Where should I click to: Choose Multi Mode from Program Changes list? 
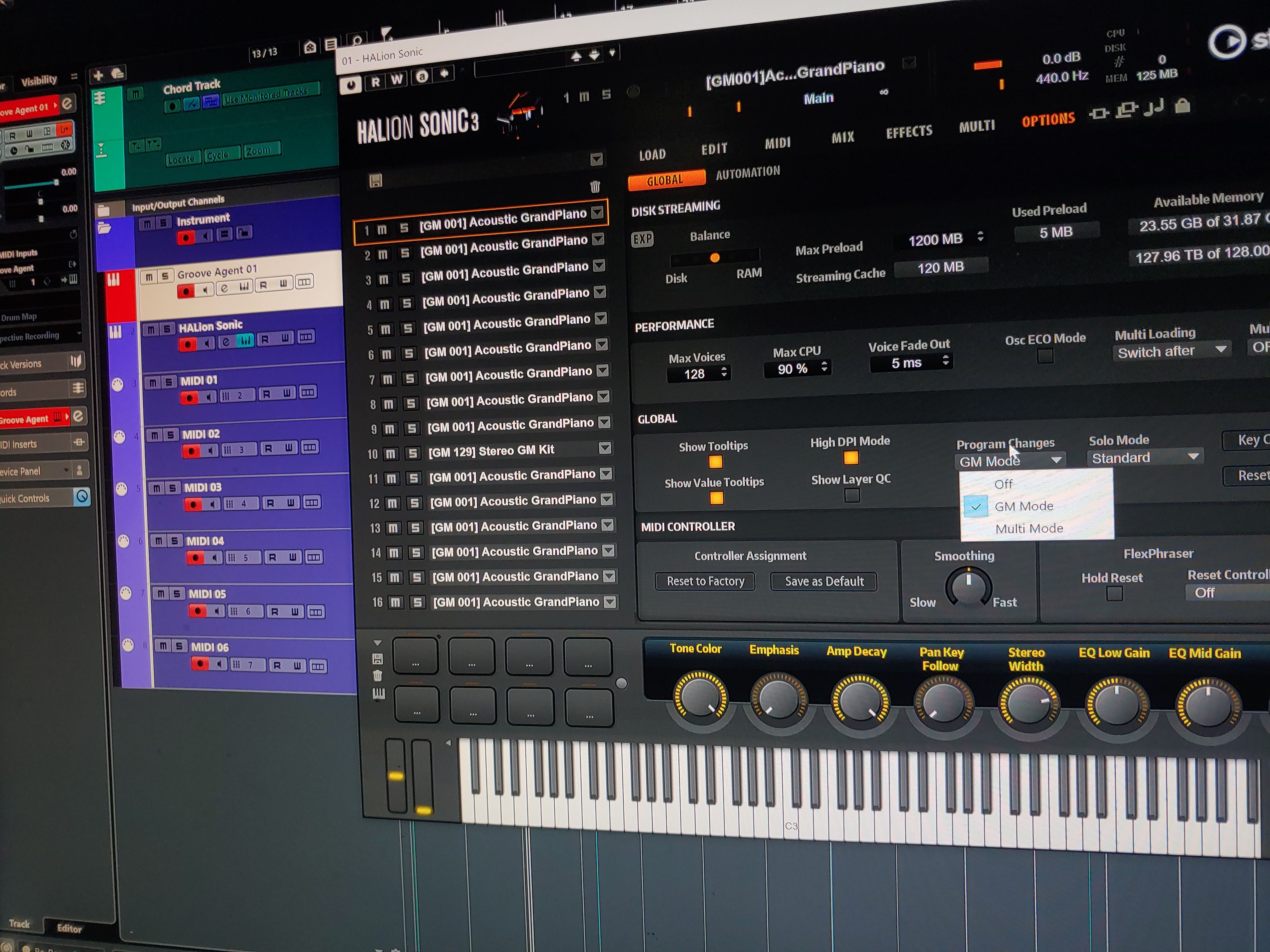click(1029, 529)
